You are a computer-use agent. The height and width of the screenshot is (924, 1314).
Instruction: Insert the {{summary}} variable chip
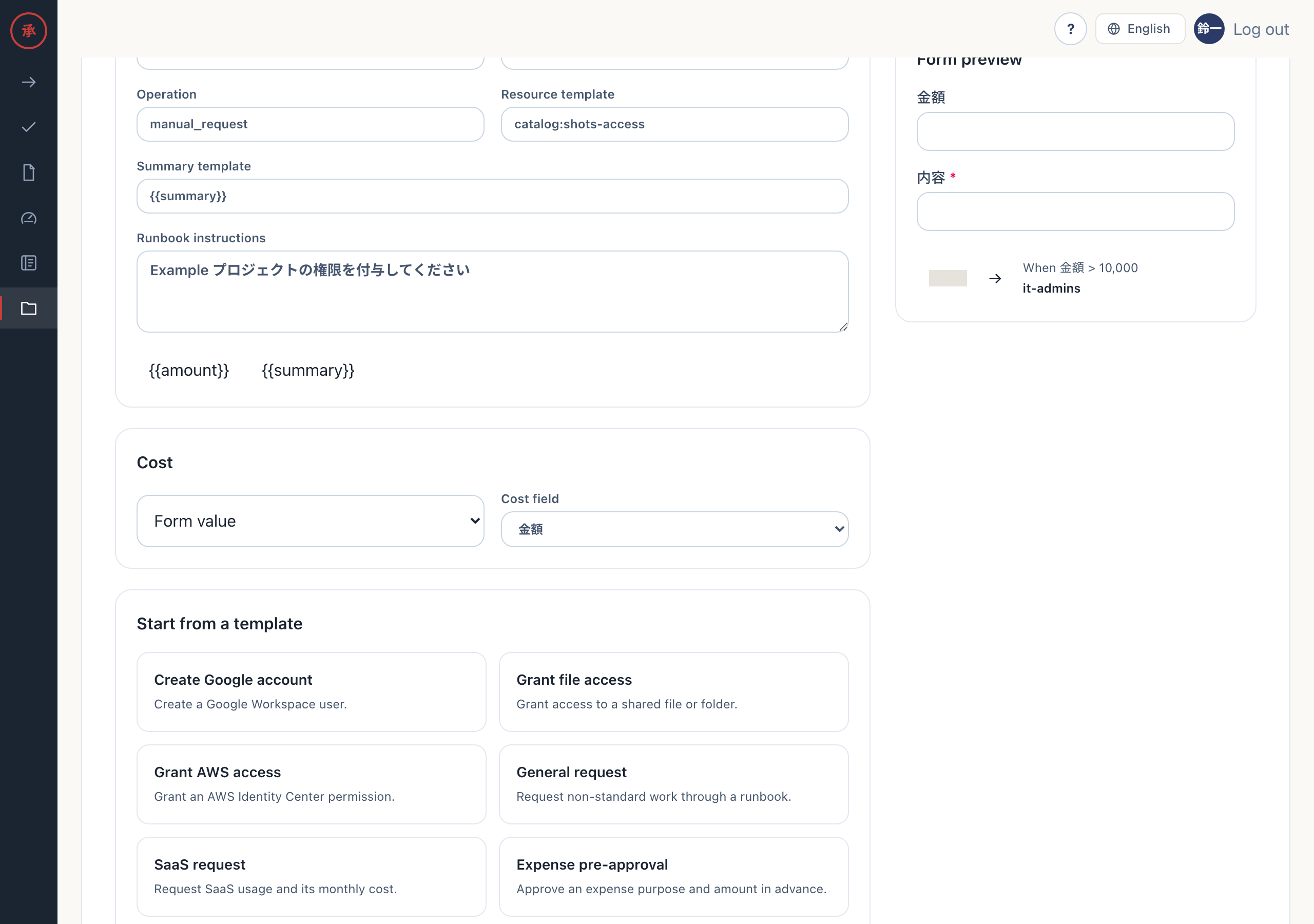tap(308, 371)
